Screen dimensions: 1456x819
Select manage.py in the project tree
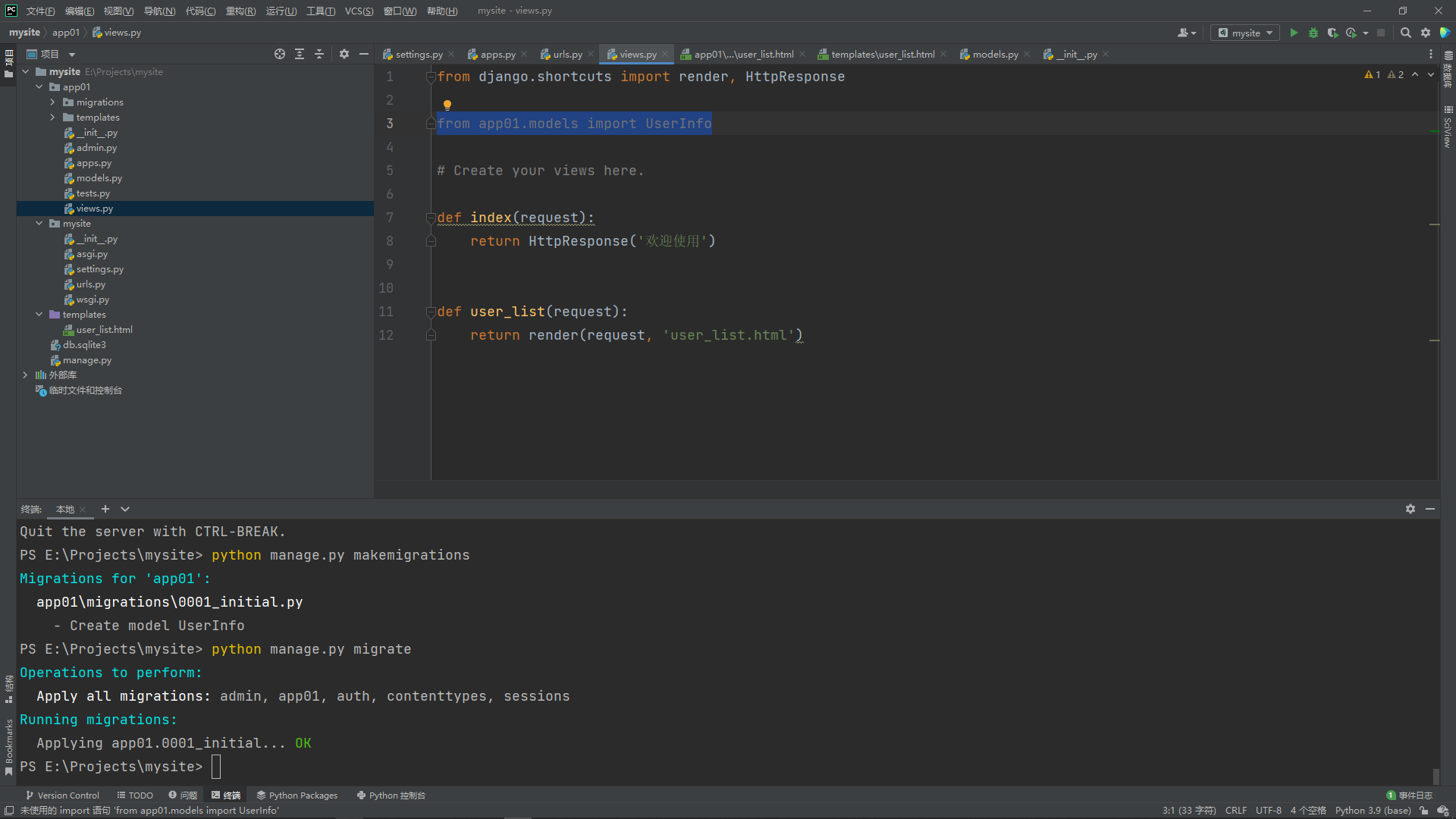[86, 359]
